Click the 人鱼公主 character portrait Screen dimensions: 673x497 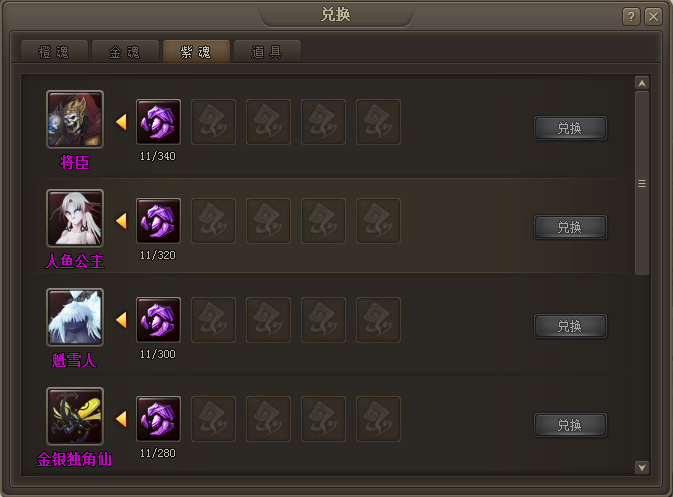coord(75,218)
